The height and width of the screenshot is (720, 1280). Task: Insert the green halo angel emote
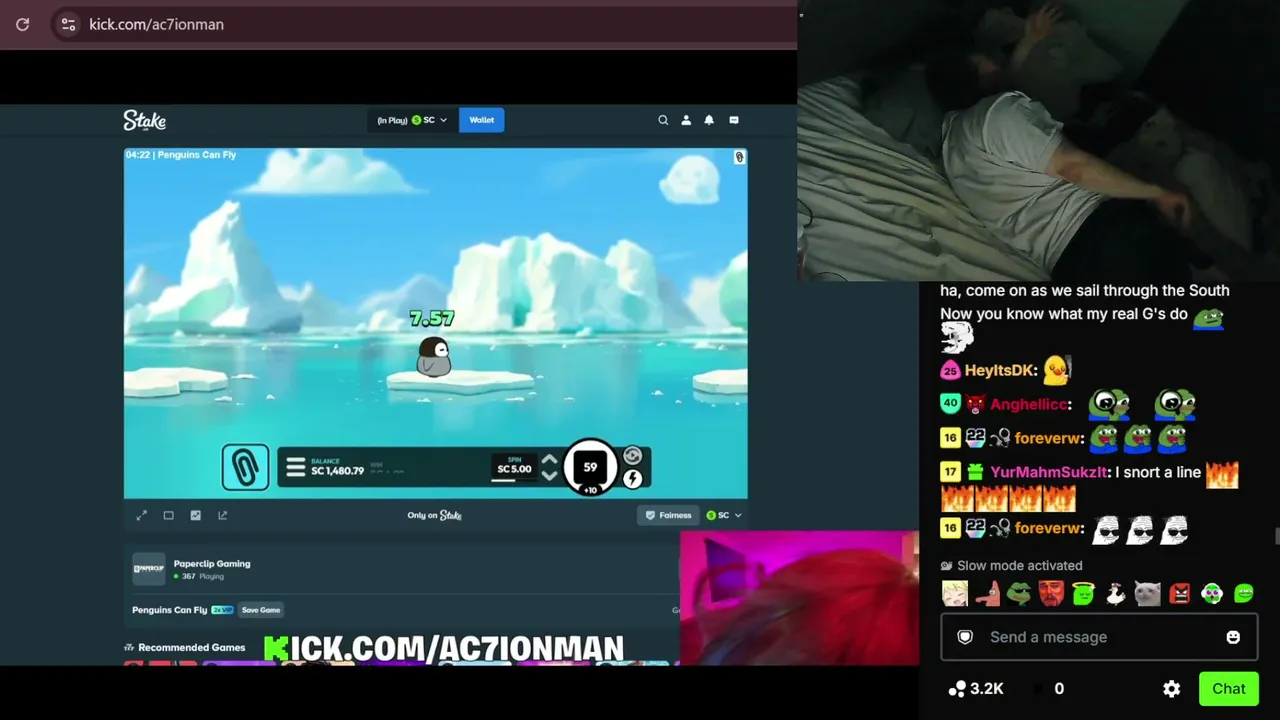click(x=1083, y=594)
